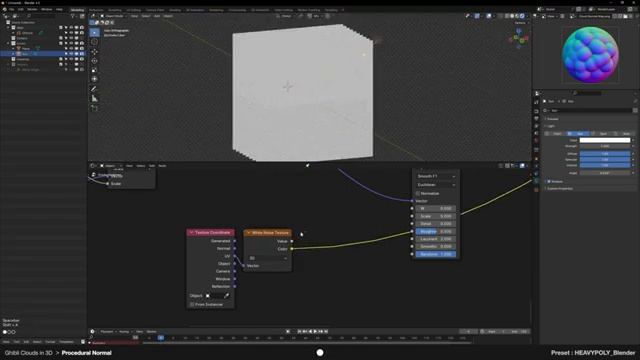Click the timeline auto-keying record icon
Viewport: 640px width, 360px height.
(288, 331)
